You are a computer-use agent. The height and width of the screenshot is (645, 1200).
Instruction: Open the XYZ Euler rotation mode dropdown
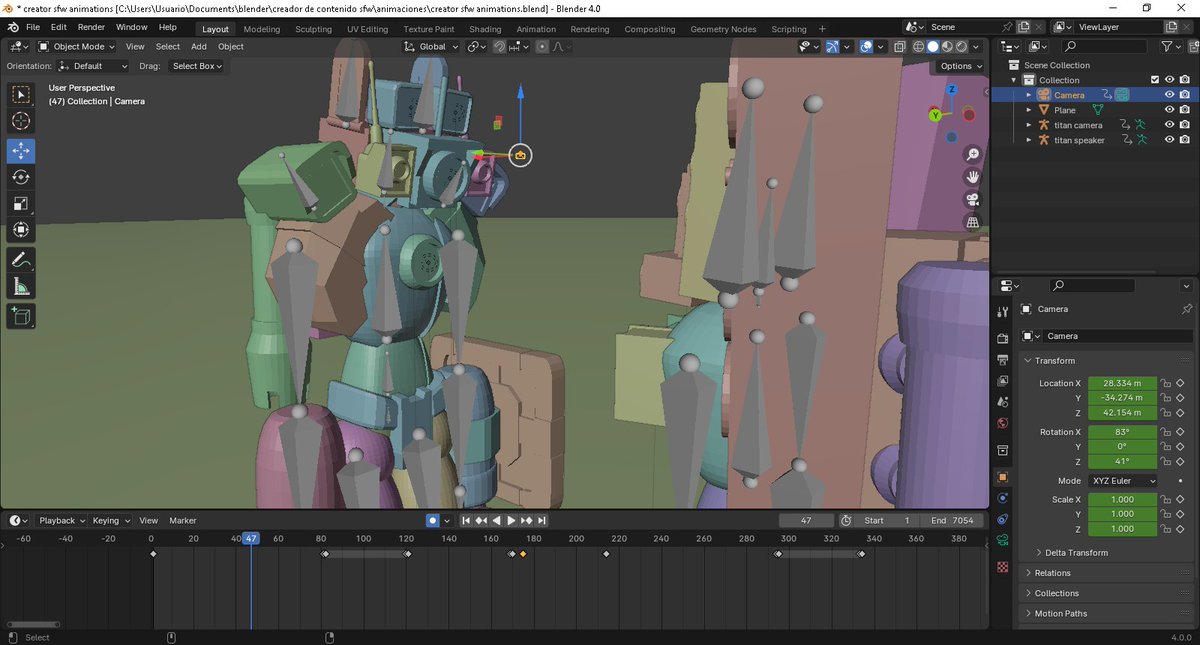[x=1123, y=481]
